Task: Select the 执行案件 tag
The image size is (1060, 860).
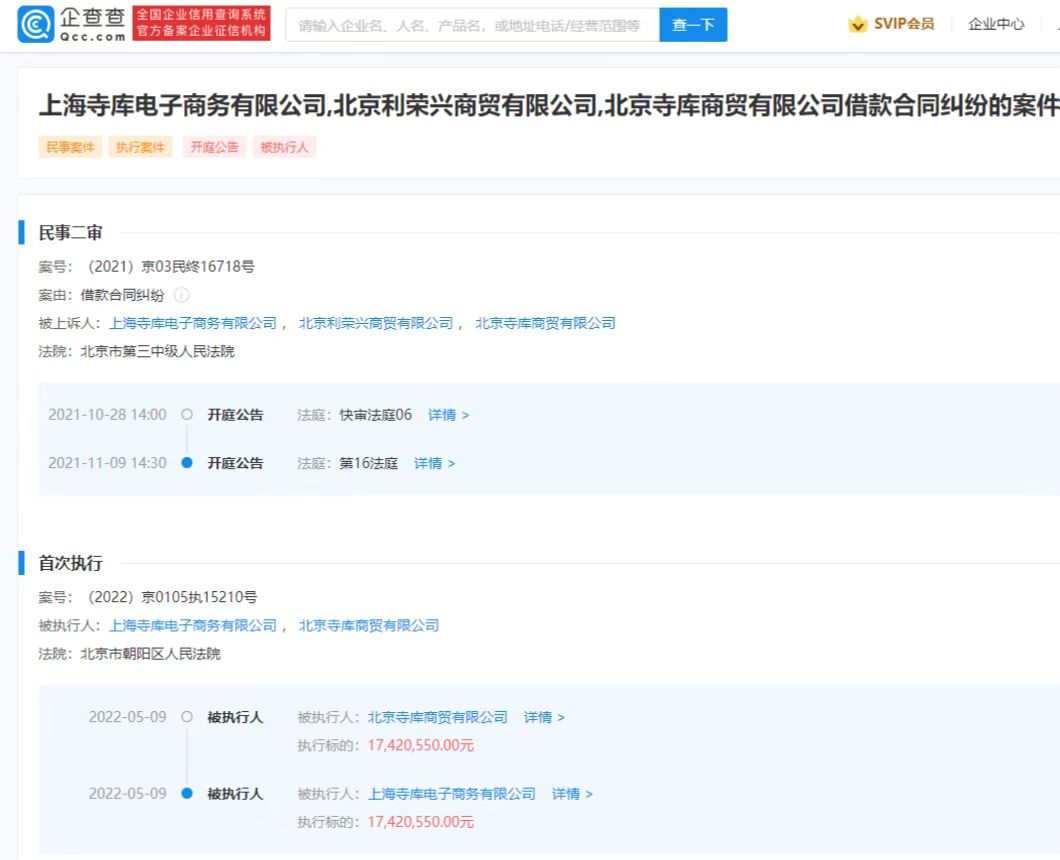Action: (141, 147)
